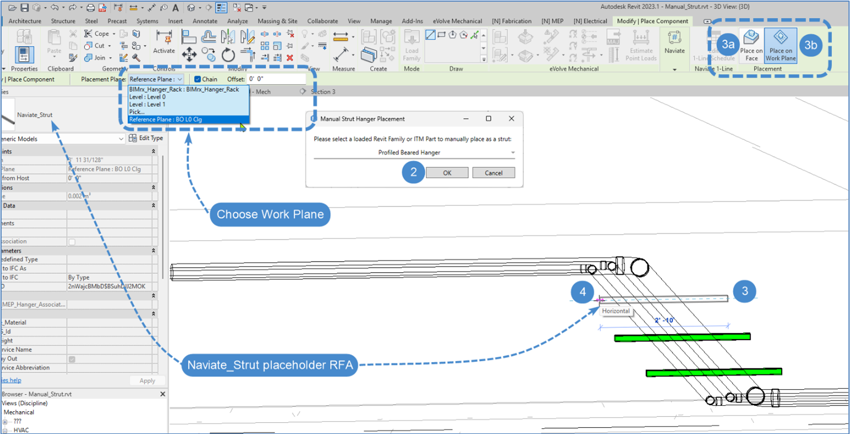Screen dimensions: 850x434
Task: Click the Place on Work Plane button
Action: tap(781, 44)
